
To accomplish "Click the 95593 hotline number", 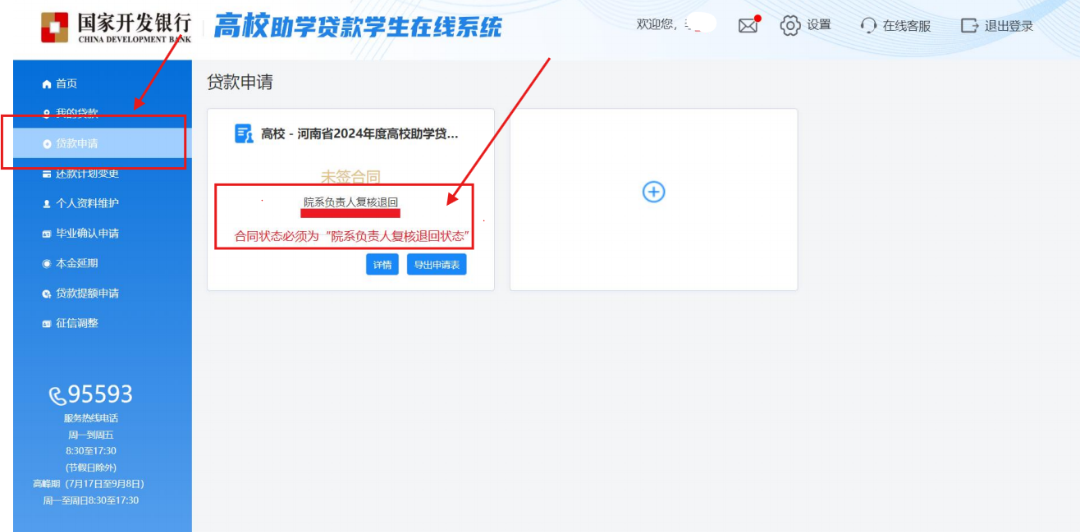I will (x=100, y=395).
